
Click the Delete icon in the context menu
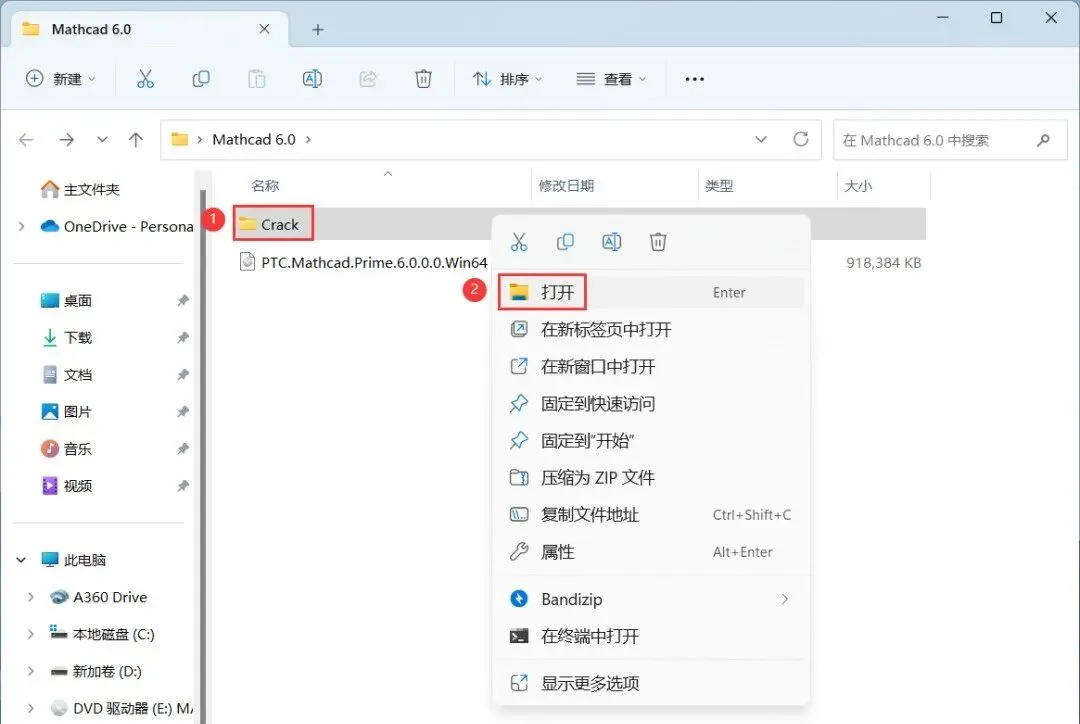click(658, 242)
